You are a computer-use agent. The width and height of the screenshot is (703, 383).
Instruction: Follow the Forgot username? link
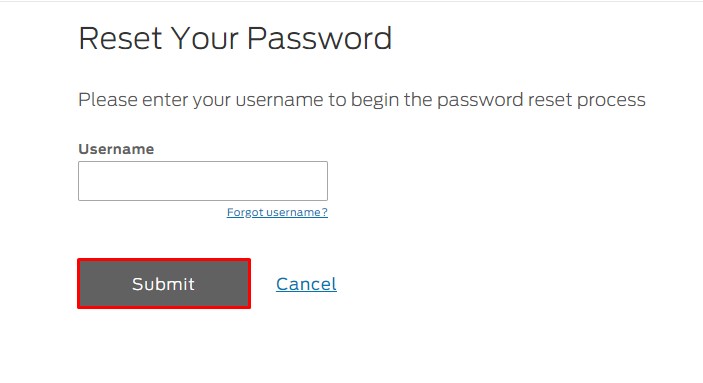(277, 212)
